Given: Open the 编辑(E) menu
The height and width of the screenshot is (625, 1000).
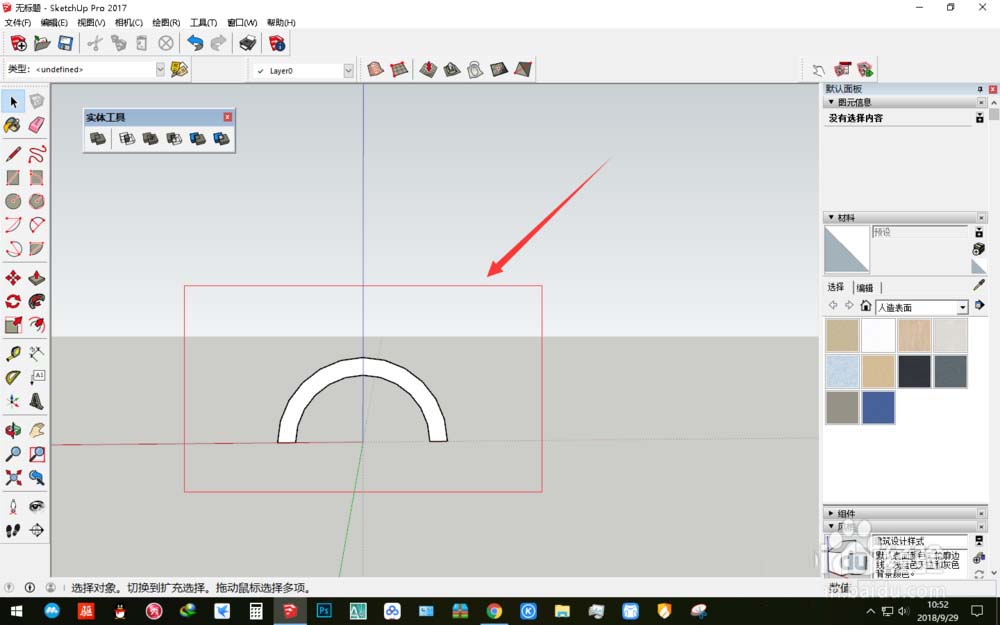Looking at the screenshot, I should click(54, 22).
